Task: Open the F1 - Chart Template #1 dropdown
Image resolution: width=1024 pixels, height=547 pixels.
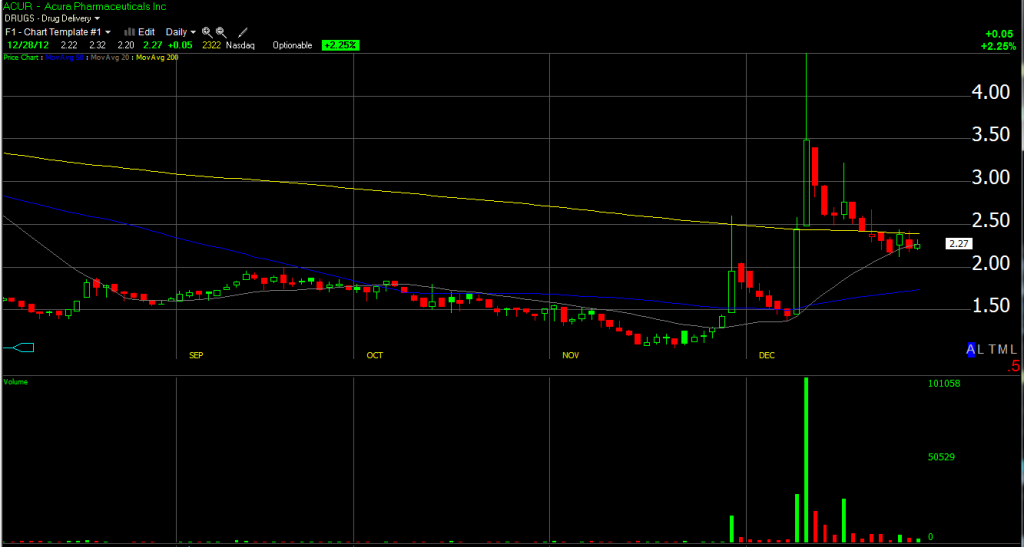Action: (57, 31)
